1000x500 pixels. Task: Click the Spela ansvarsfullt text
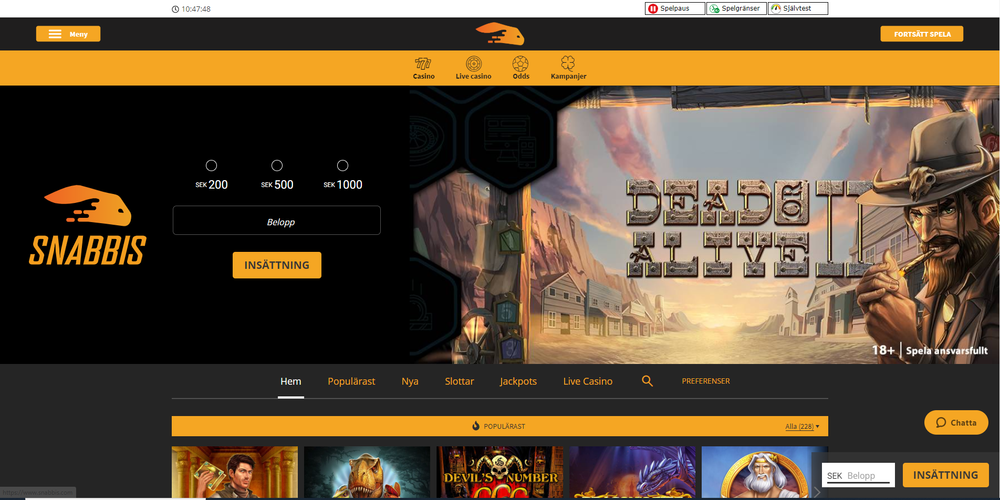(946, 351)
